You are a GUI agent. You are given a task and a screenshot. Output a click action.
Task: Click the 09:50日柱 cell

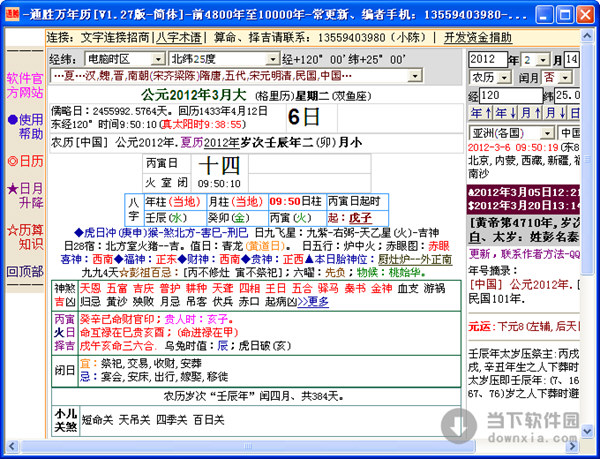[297, 202]
